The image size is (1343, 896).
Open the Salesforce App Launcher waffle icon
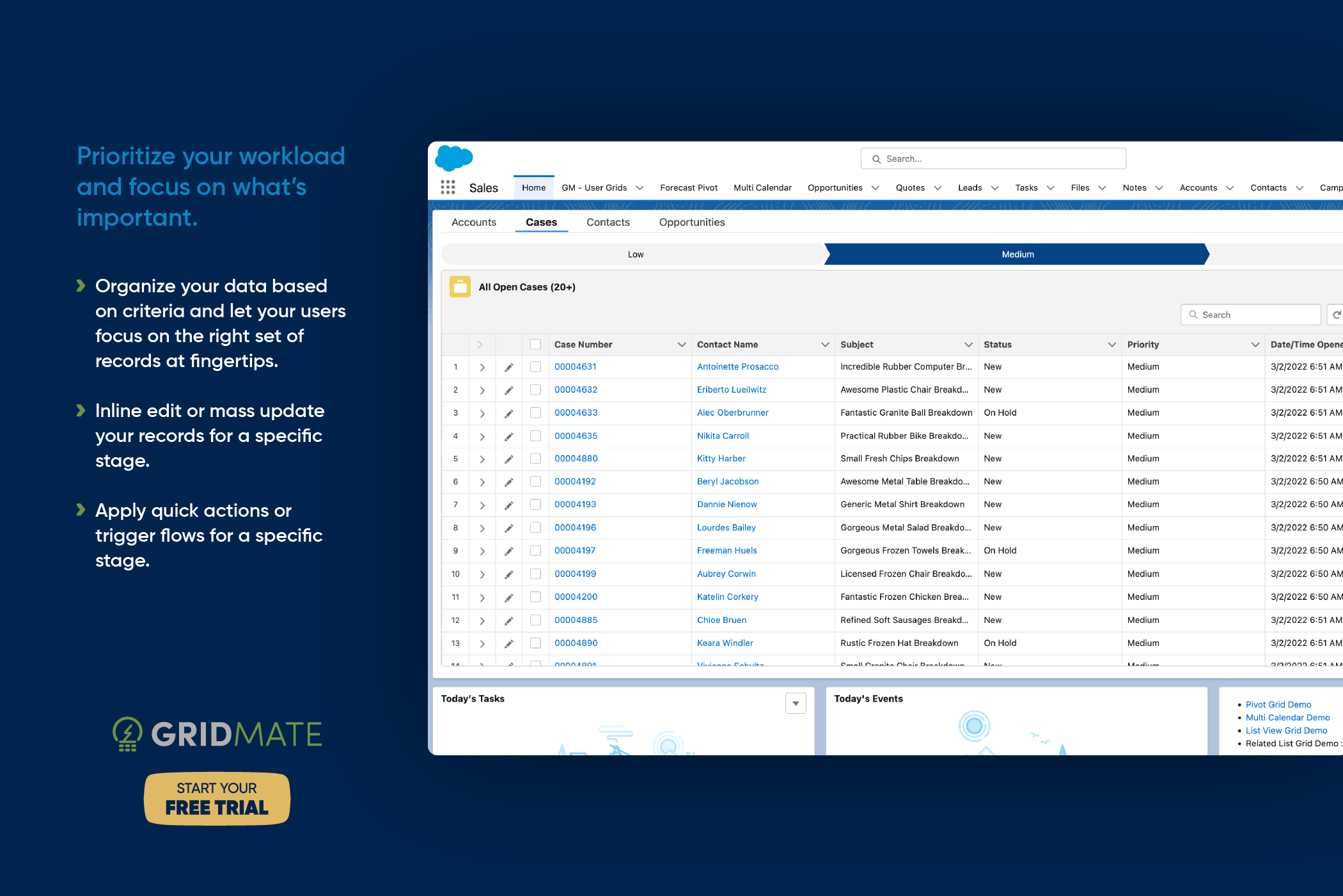pos(447,187)
